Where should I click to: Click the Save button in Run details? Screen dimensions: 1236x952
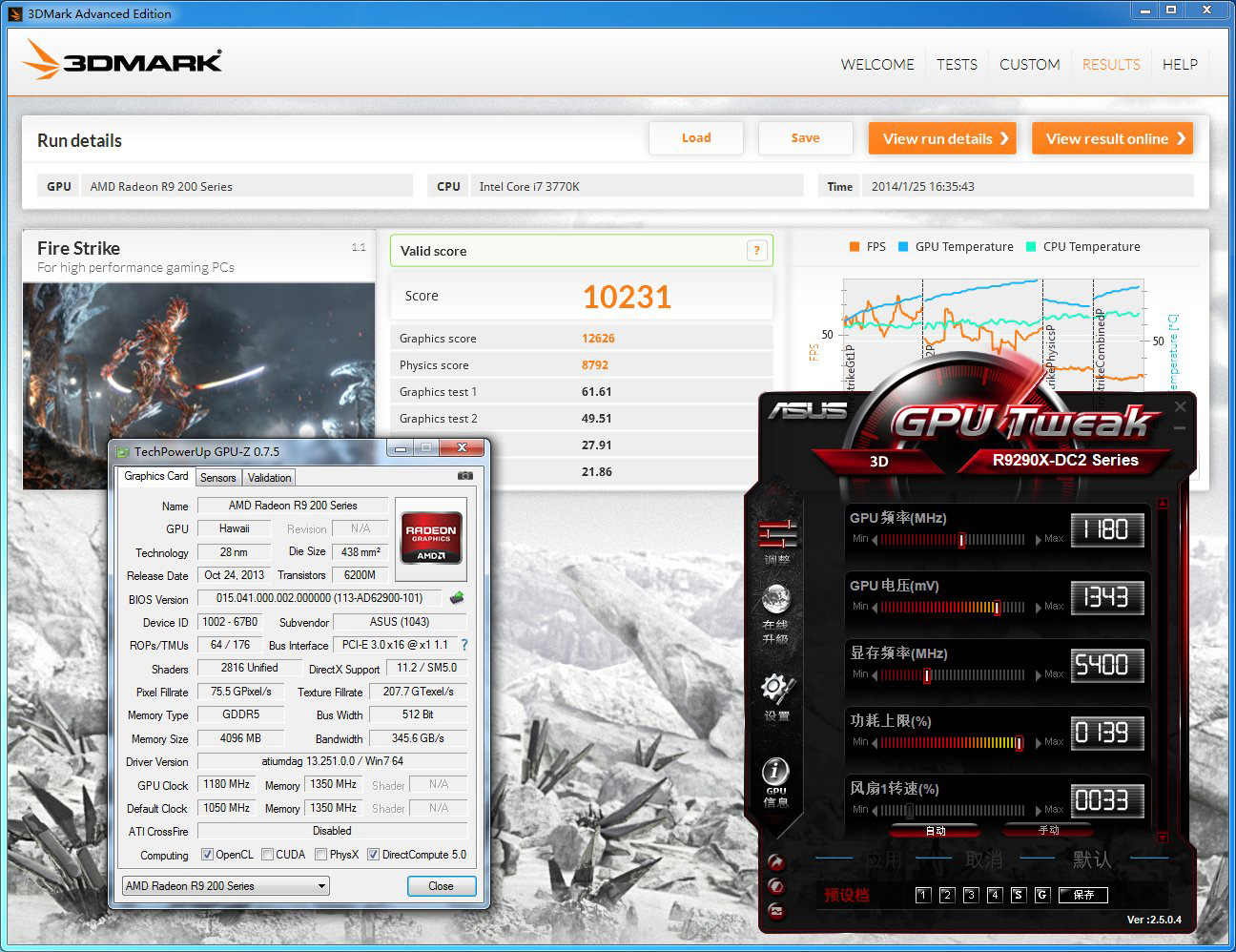(x=805, y=137)
